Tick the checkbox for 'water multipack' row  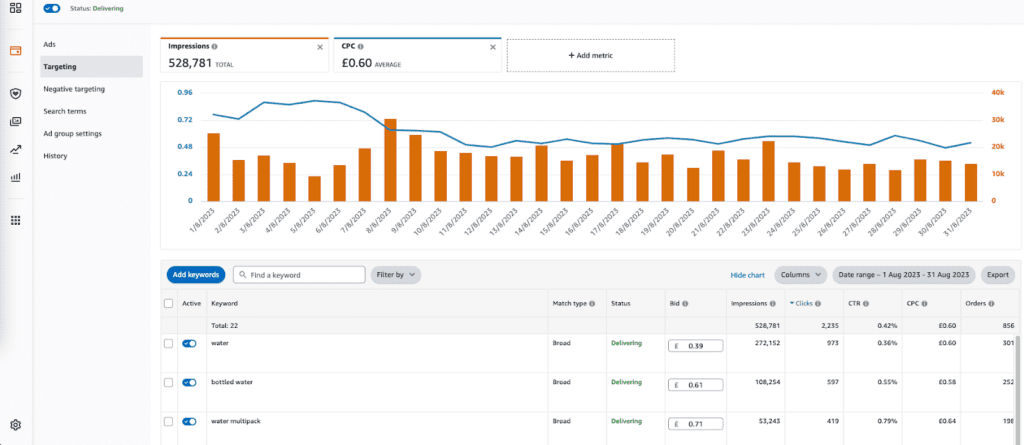(168, 421)
